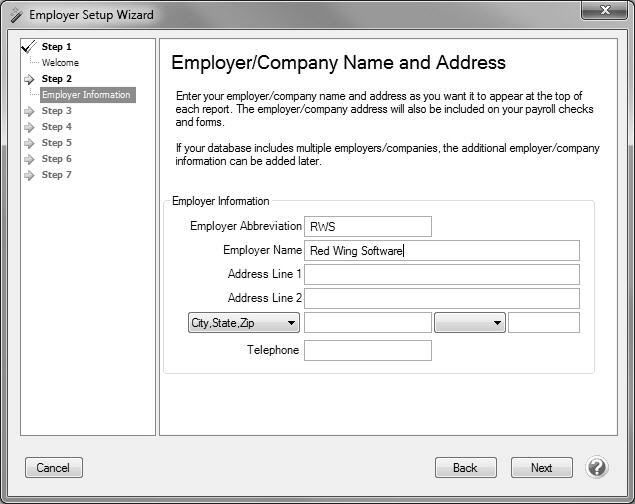Click the Employer Abbreviation field
The height and width of the screenshot is (504, 635).
(x=368, y=227)
